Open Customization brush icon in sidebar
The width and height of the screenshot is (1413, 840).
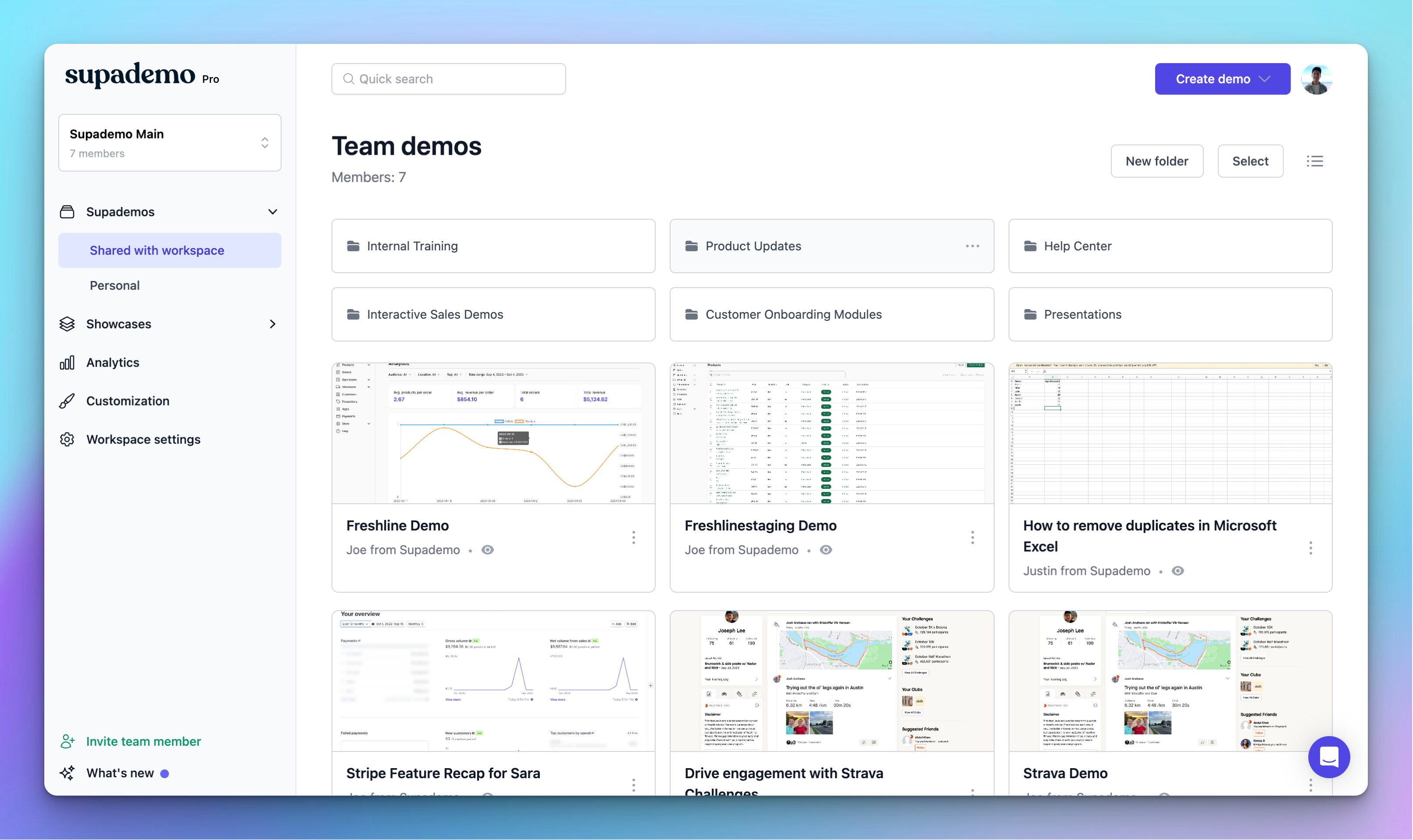coord(68,401)
